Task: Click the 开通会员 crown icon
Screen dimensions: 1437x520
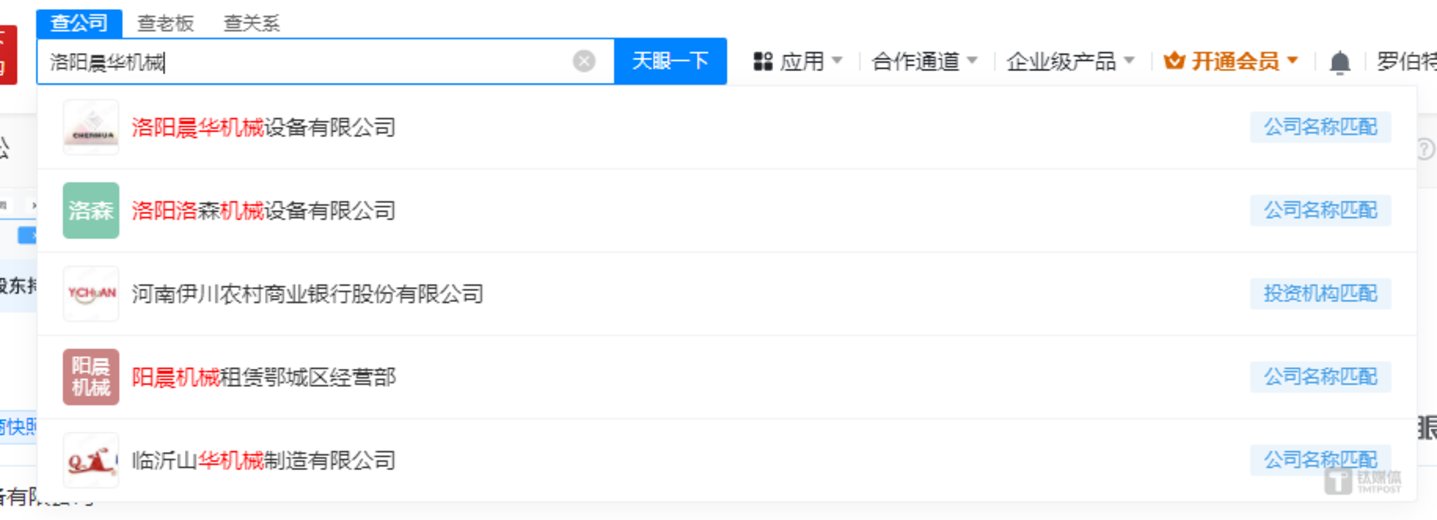Action: (1175, 62)
